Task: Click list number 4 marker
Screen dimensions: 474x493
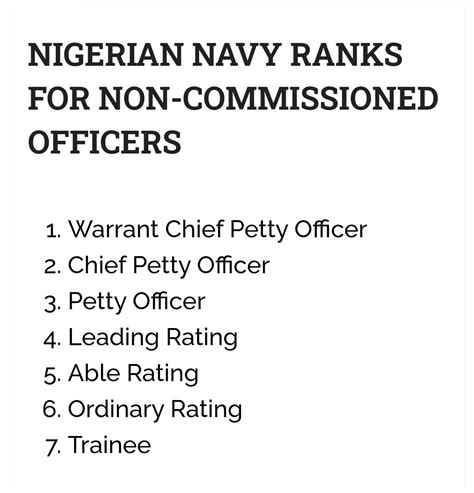Action: 52,339
